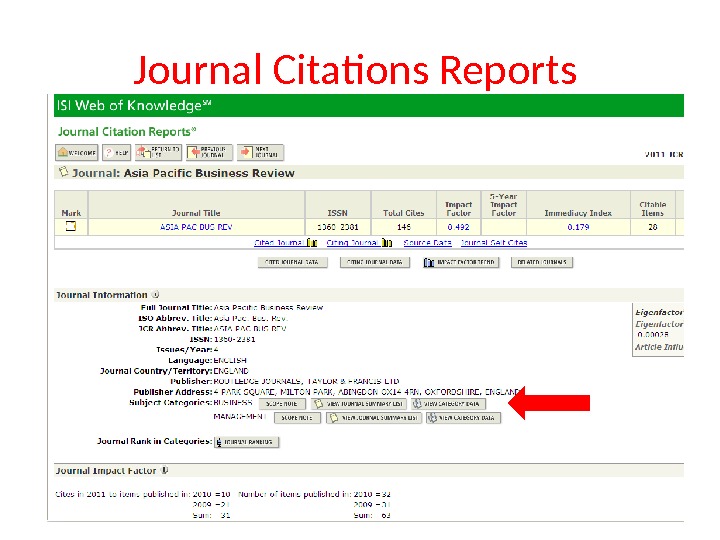Viewport: 720px width, 540px height.
Task: Click the Total Cites column header
Action: [x=404, y=213]
